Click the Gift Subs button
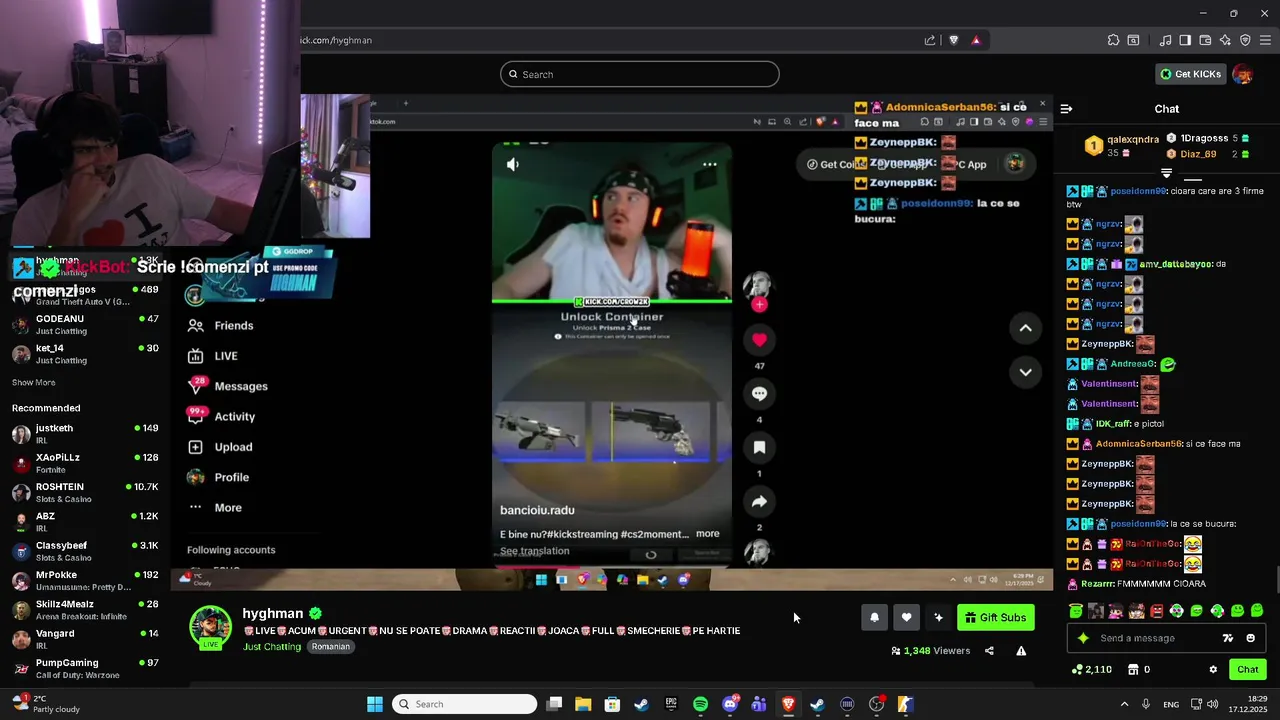 995,617
